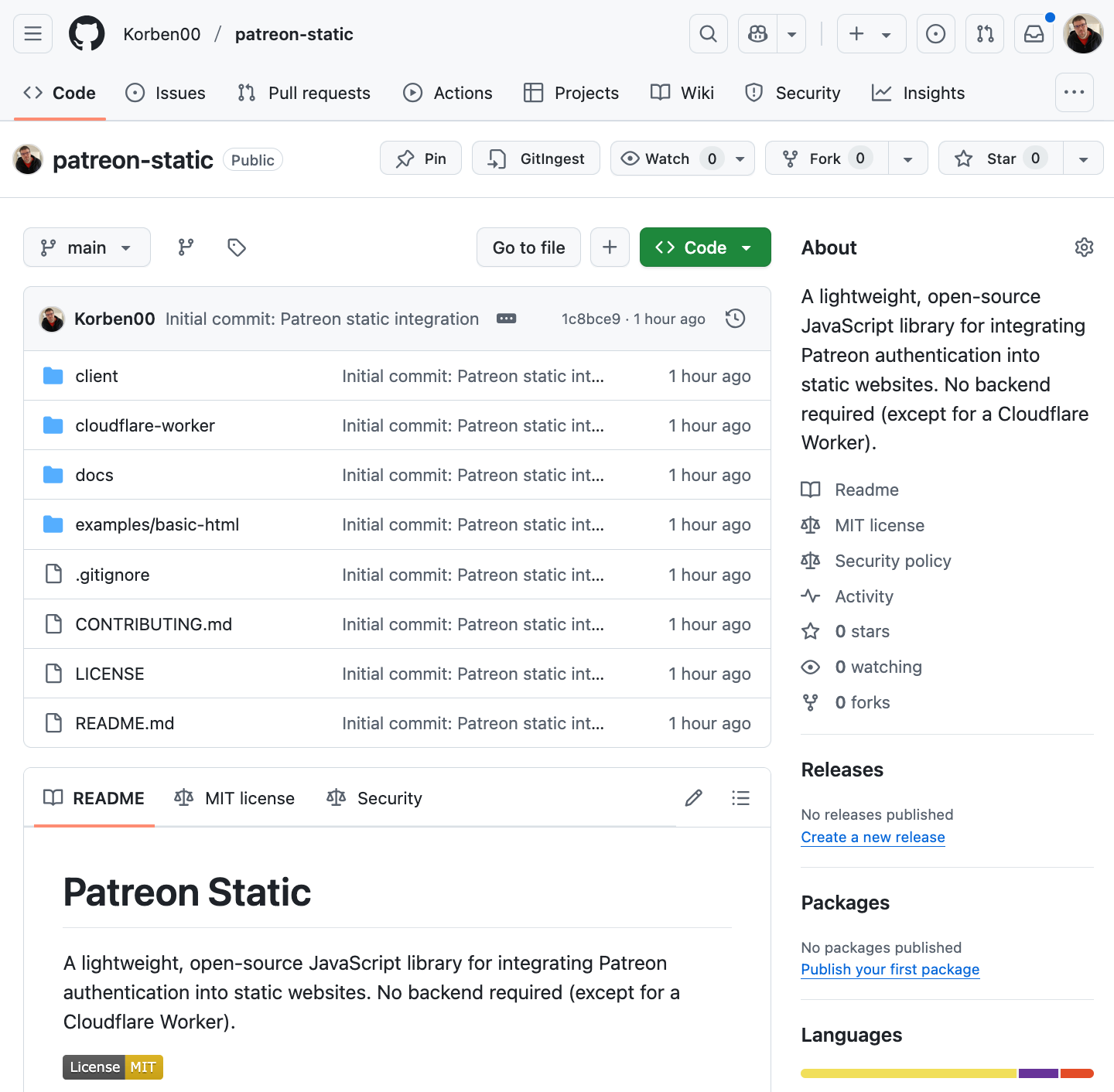Open the Pull requests tab
The width and height of the screenshot is (1114, 1092).
(x=304, y=93)
